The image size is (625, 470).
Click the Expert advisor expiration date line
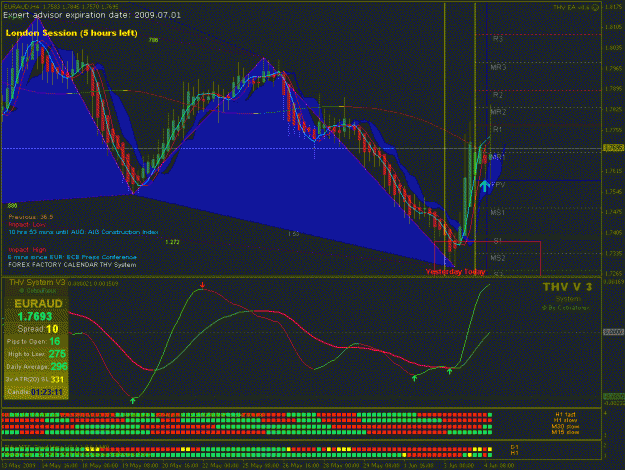point(92,15)
